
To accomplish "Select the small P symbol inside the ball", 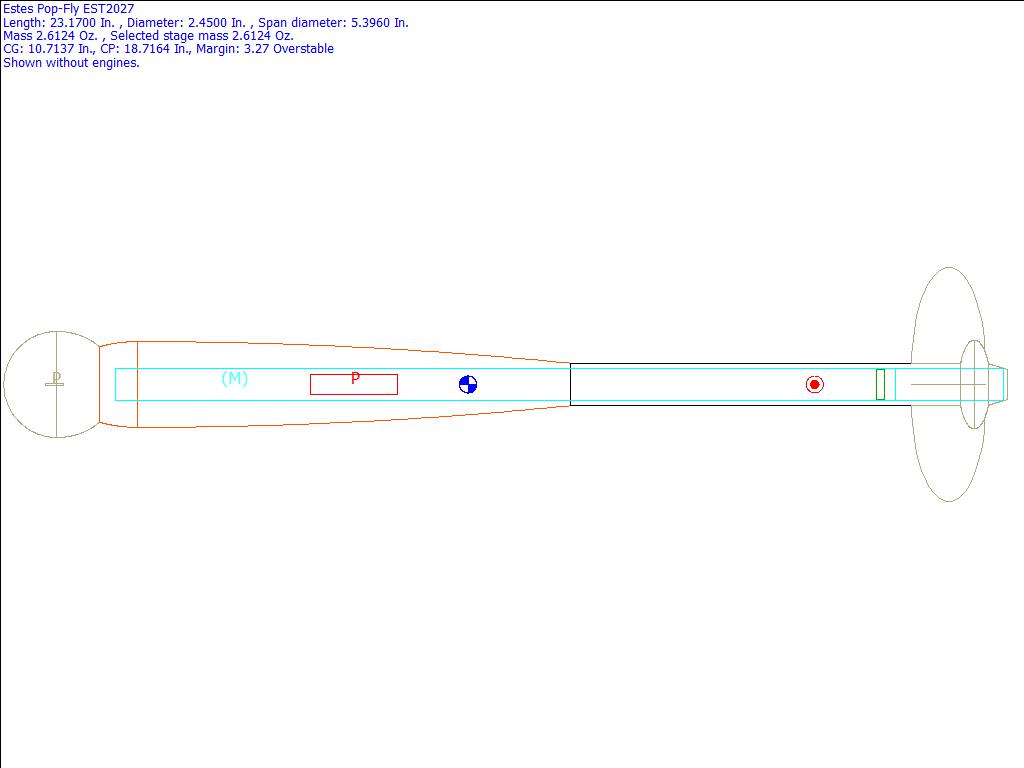I will point(56,379).
